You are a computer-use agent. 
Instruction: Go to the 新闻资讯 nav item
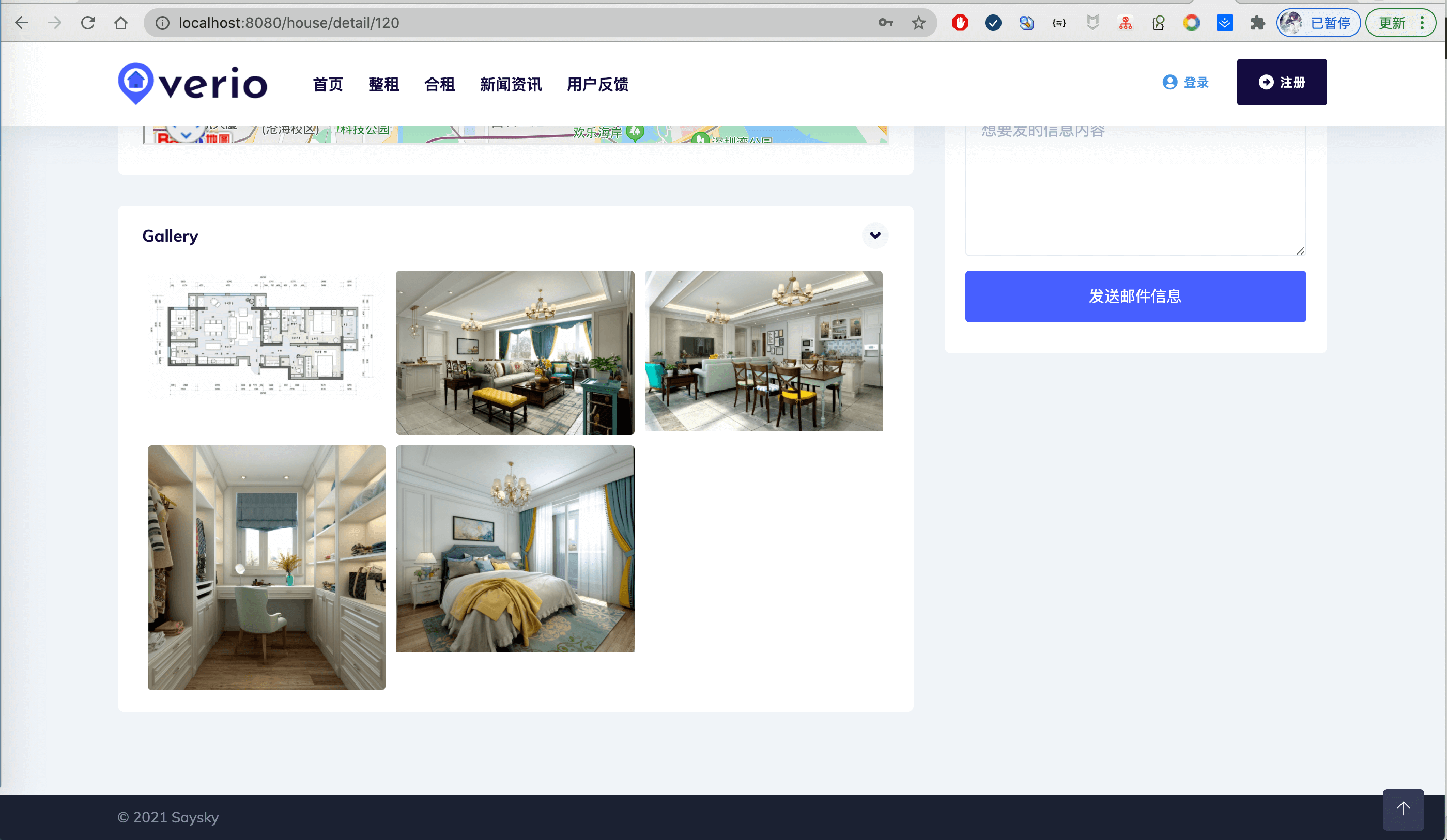click(511, 84)
